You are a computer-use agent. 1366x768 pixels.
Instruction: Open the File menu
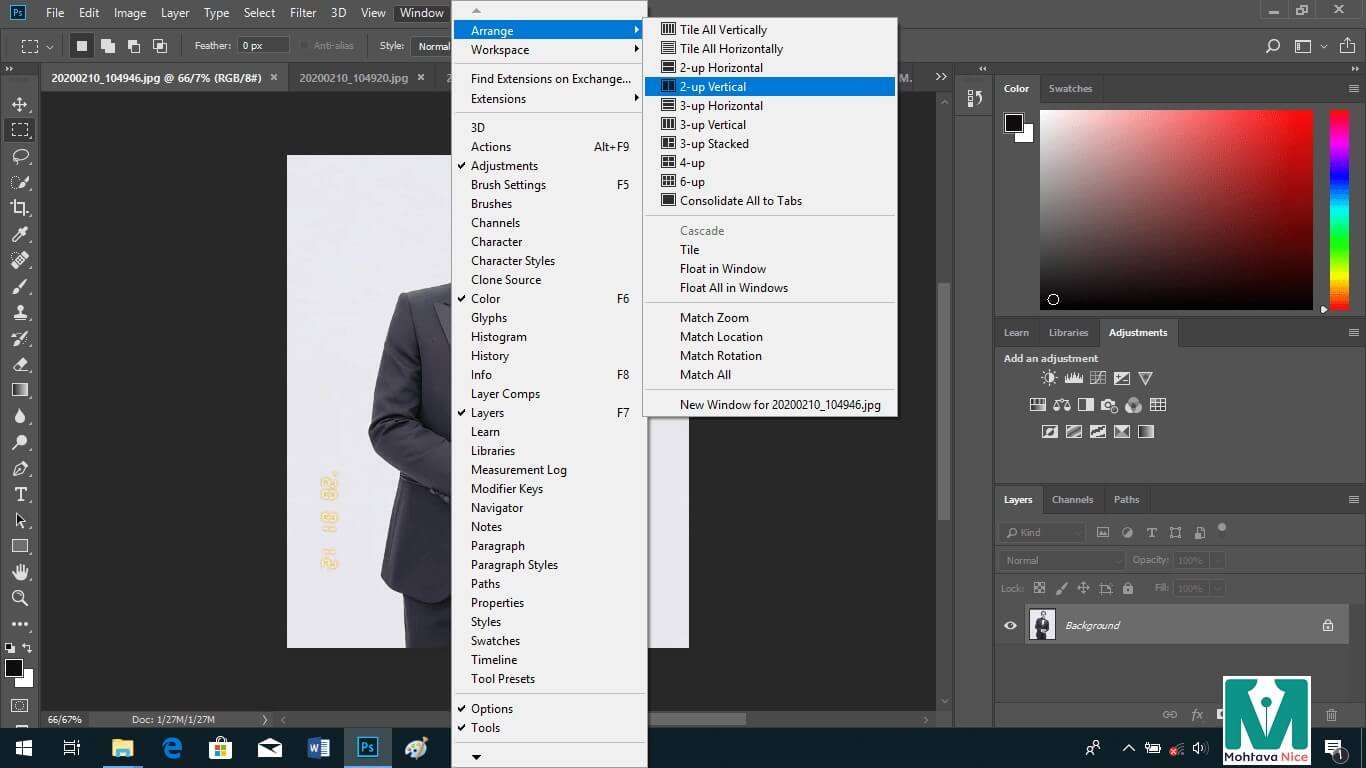[55, 13]
